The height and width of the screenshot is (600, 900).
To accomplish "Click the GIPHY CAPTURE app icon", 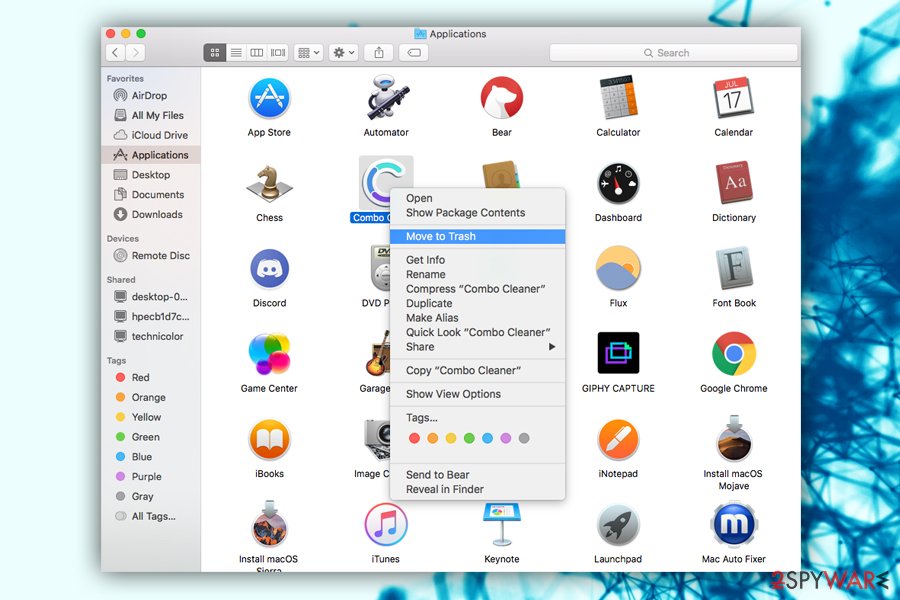I will [618, 353].
